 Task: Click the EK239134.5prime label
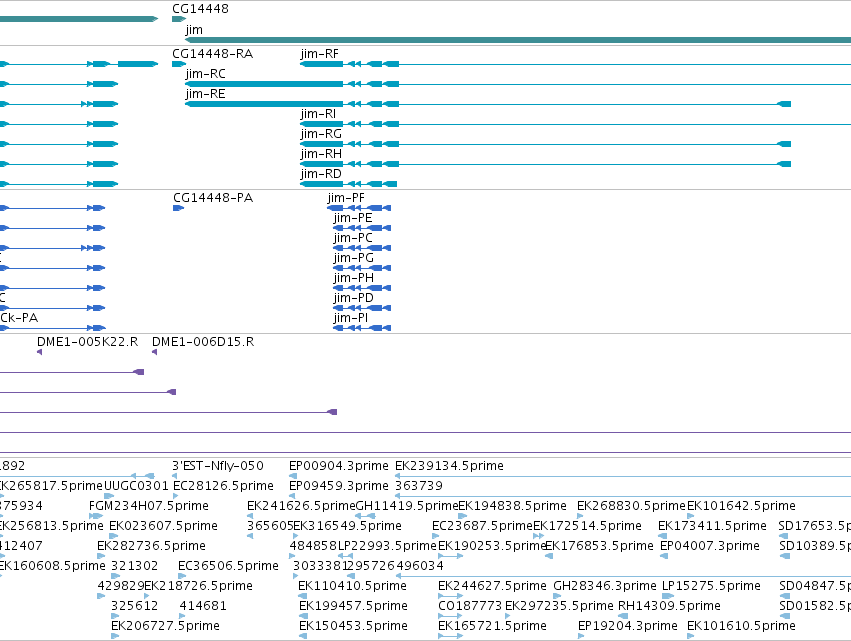click(449, 466)
